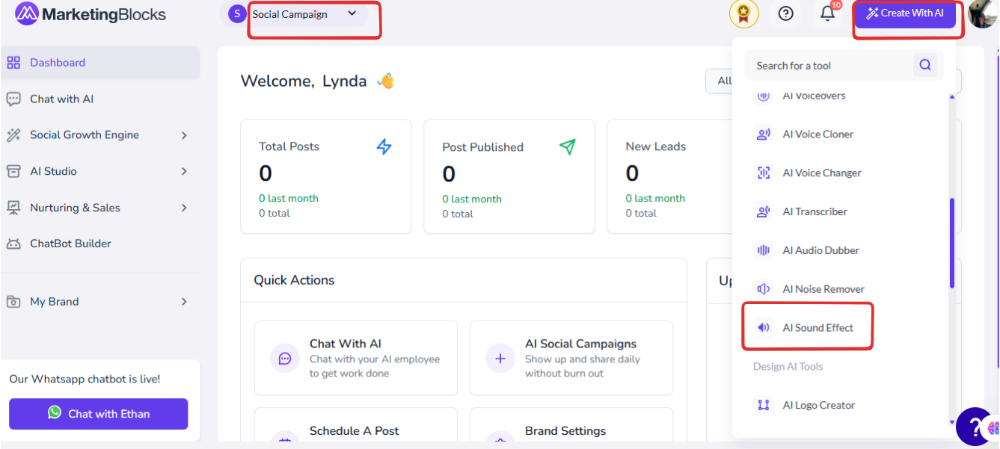Image resolution: width=1000 pixels, height=449 pixels.
Task: Click the tool list scrollbar thumb
Action: click(952, 243)
